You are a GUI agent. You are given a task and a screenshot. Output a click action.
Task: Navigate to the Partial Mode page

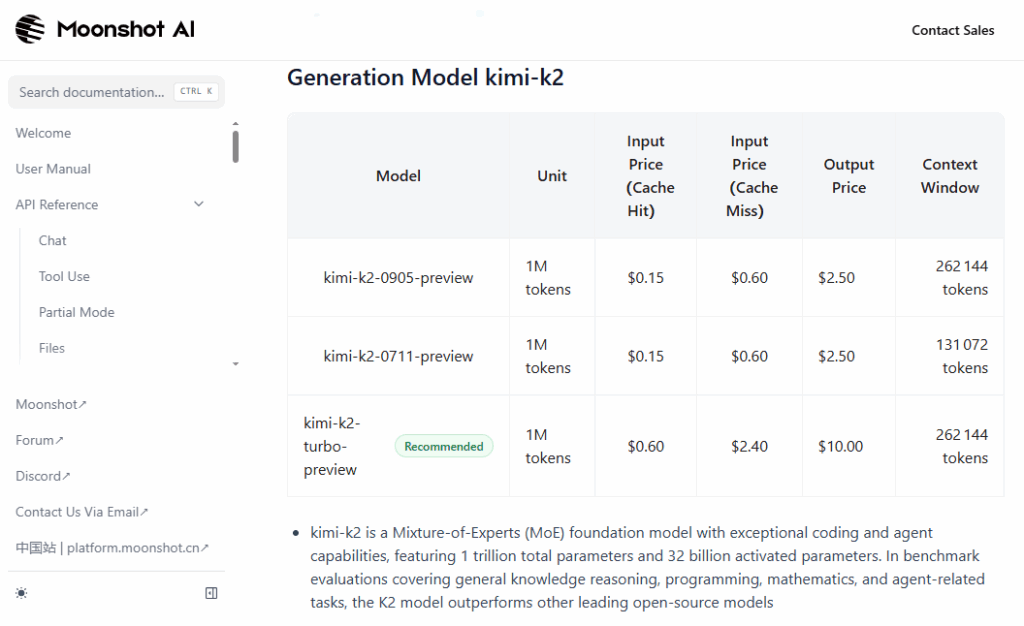[x=76, y=313]
